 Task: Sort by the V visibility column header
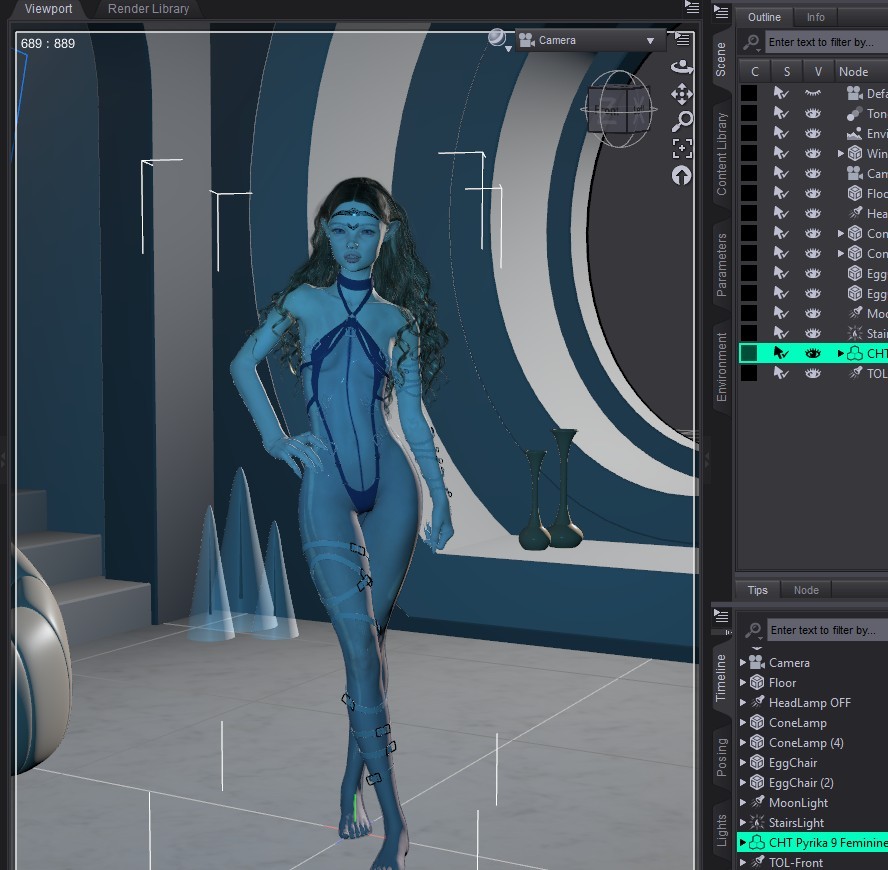pos(818,71)
